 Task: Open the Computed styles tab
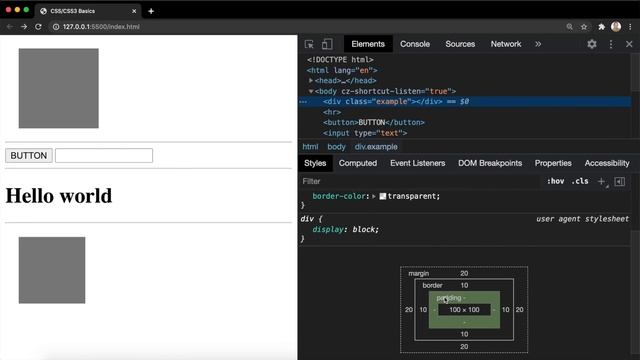(358, 163)
